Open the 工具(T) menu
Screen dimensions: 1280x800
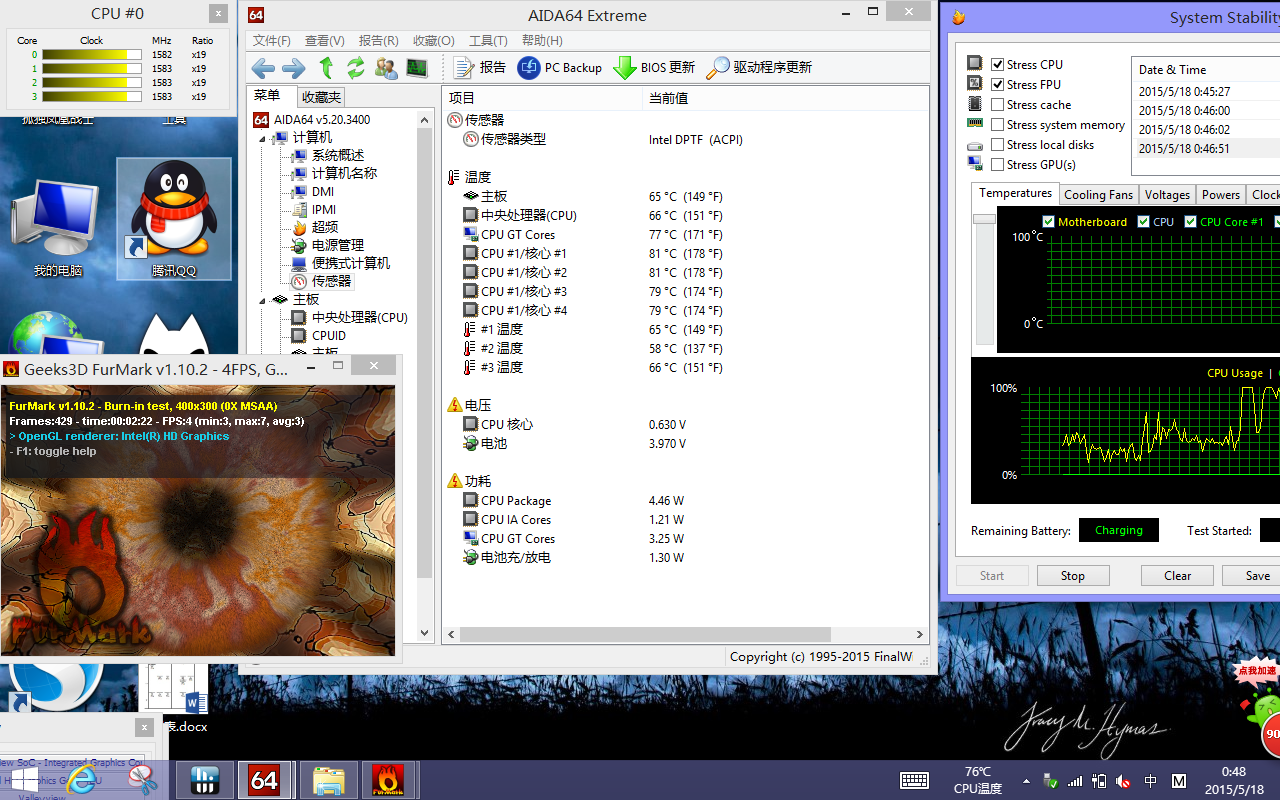click(488, 41)
